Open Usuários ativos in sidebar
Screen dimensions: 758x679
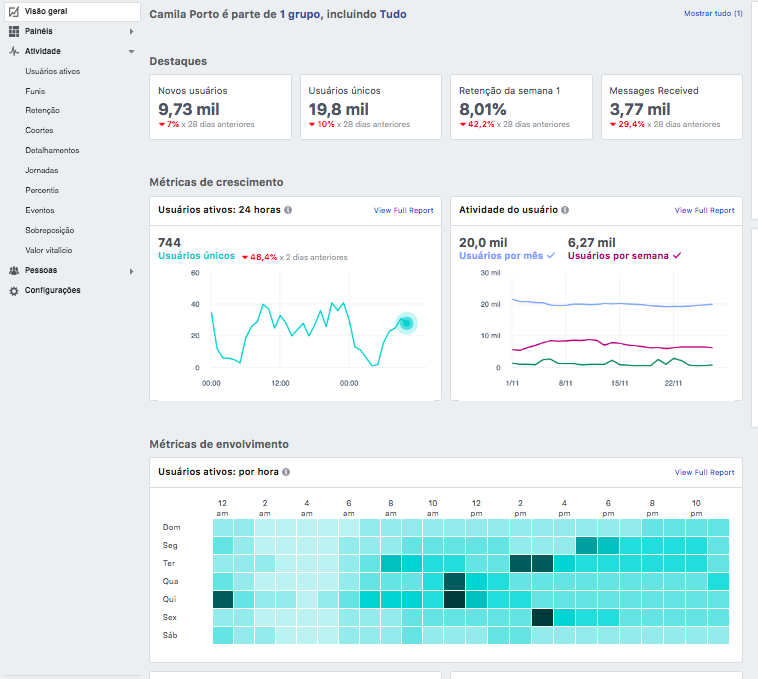click(53, 71)
